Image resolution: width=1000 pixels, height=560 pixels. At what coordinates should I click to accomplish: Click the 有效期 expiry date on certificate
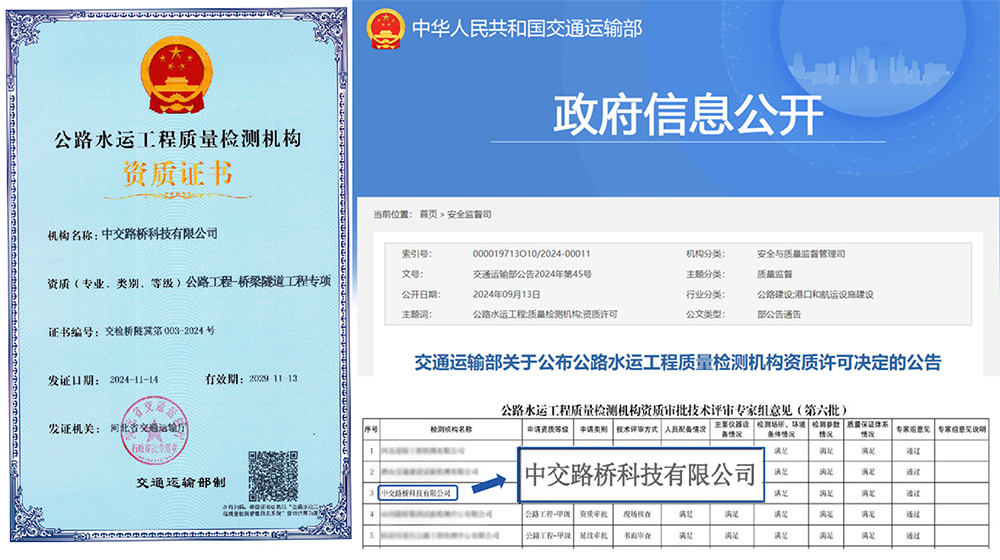(x=273, y=378)
